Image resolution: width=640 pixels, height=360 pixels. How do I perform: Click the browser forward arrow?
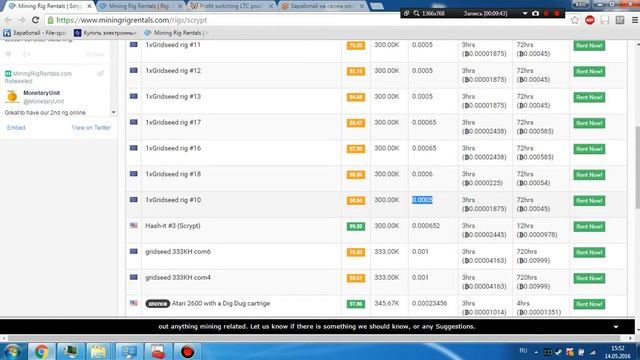click(21, 20)
